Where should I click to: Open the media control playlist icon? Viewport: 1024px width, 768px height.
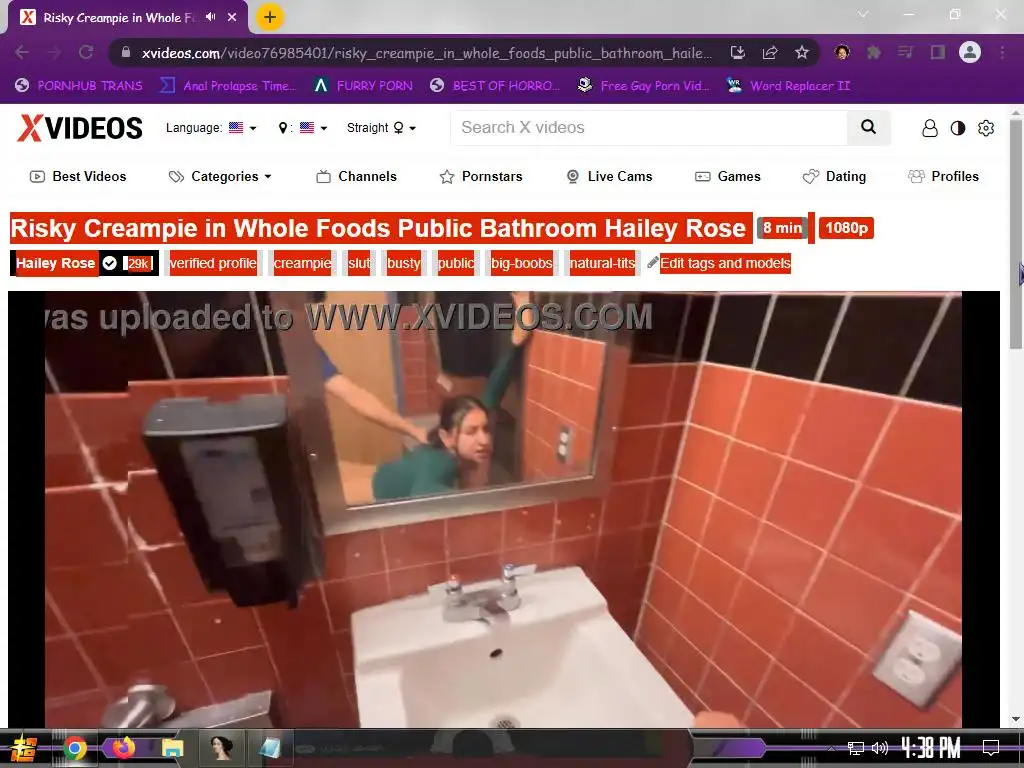click(905, 52)
